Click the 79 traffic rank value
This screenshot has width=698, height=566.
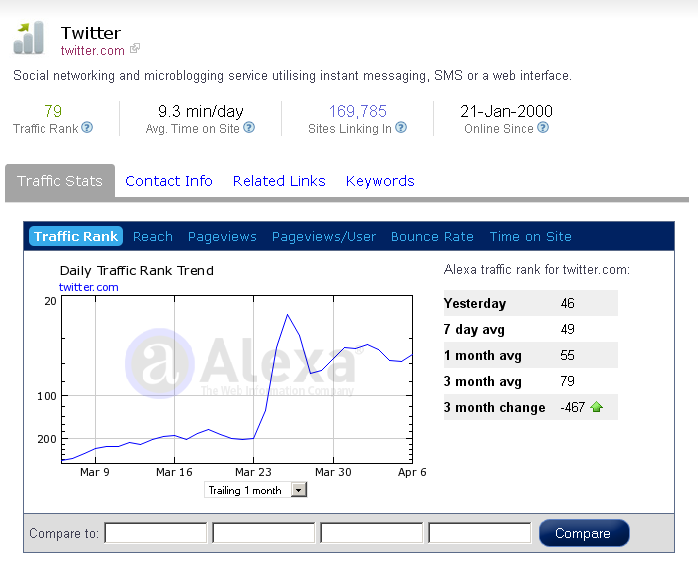point(53,111)
